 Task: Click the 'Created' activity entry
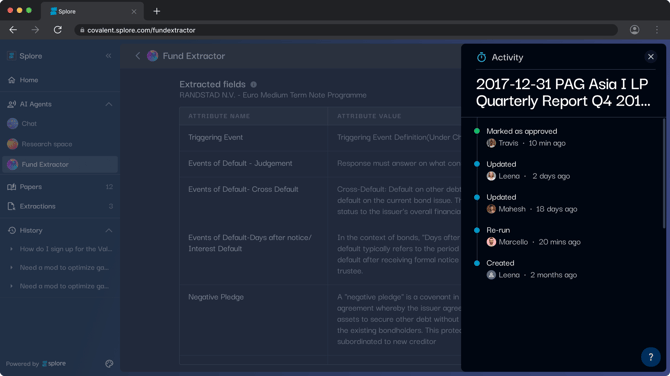(x=500, y=263)
